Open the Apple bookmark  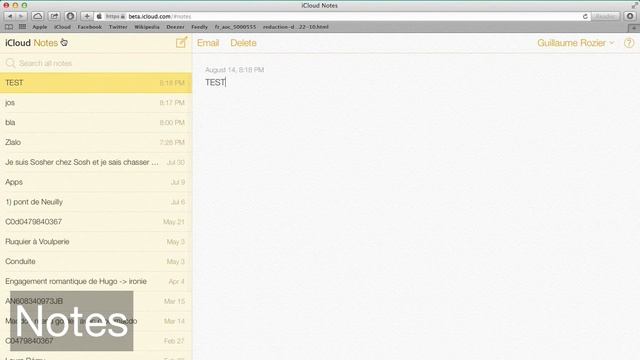point(40,27)
